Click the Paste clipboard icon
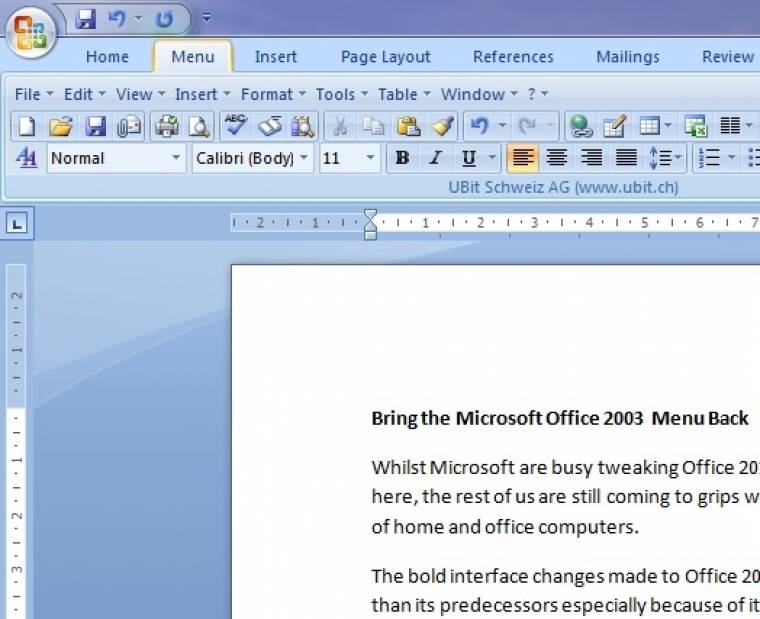Viewport: 760px width, 619px height. [408, 126]
